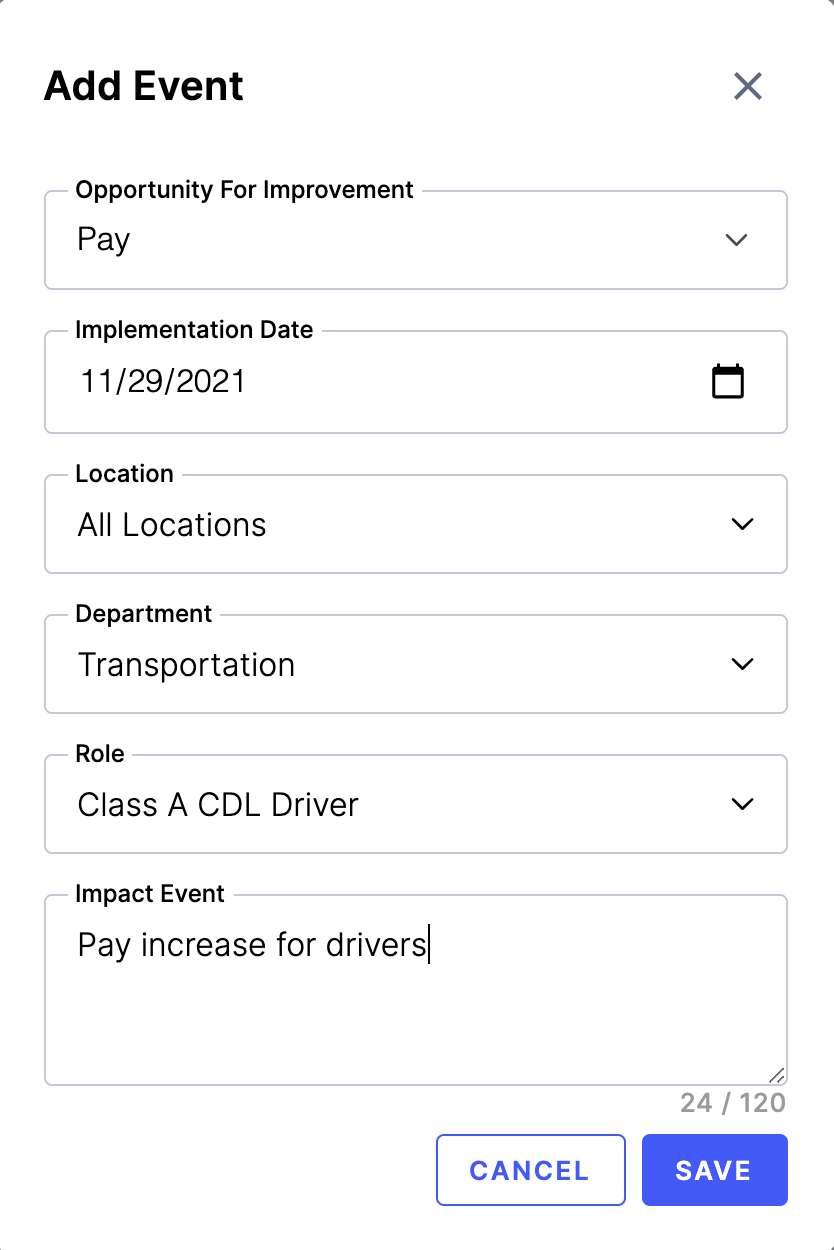Expand the Role selection dropdown
The image size is (834, 1250).
click(416, 804)
